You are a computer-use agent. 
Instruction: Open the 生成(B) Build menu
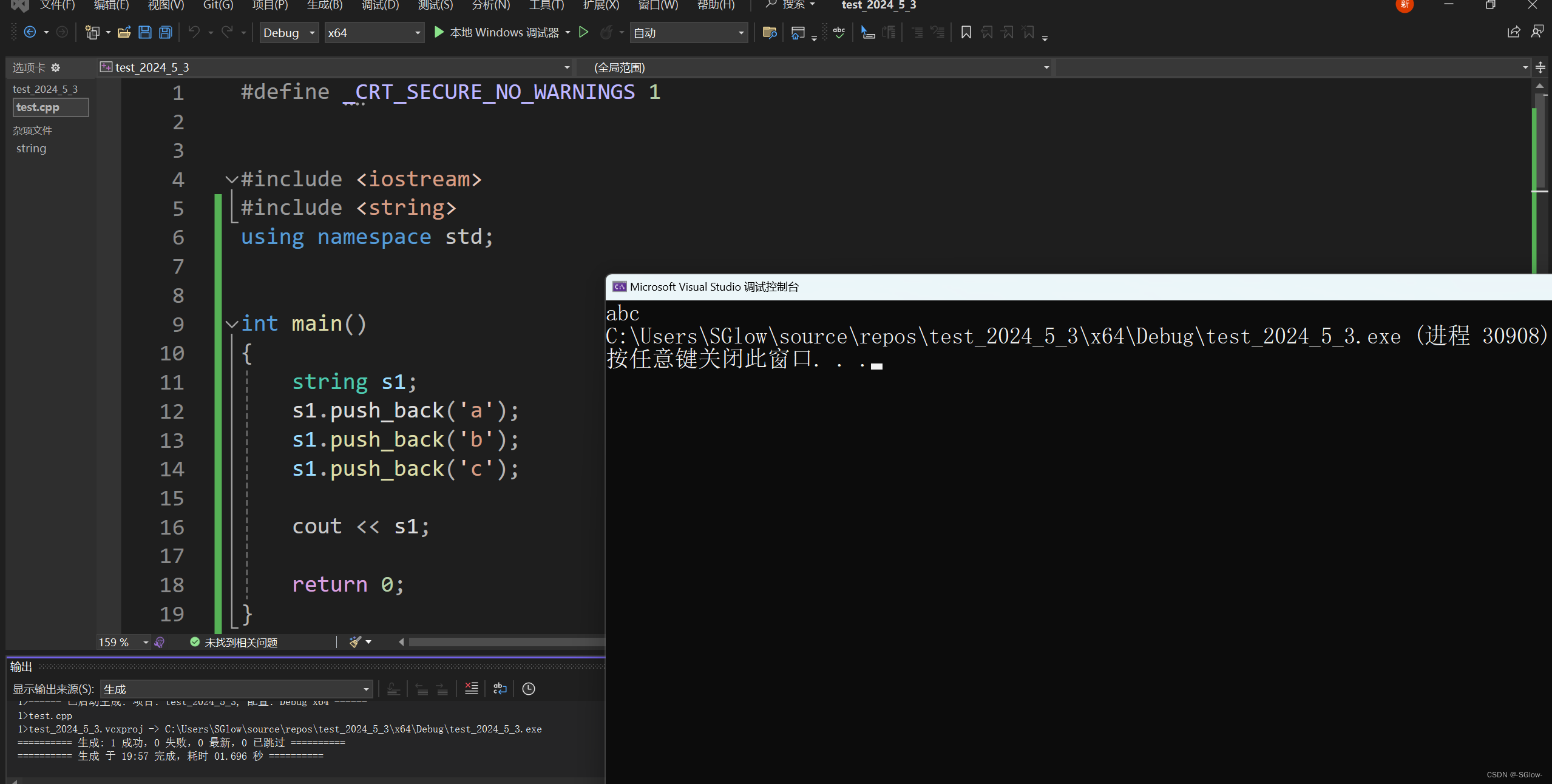click(x=324, y=5)
